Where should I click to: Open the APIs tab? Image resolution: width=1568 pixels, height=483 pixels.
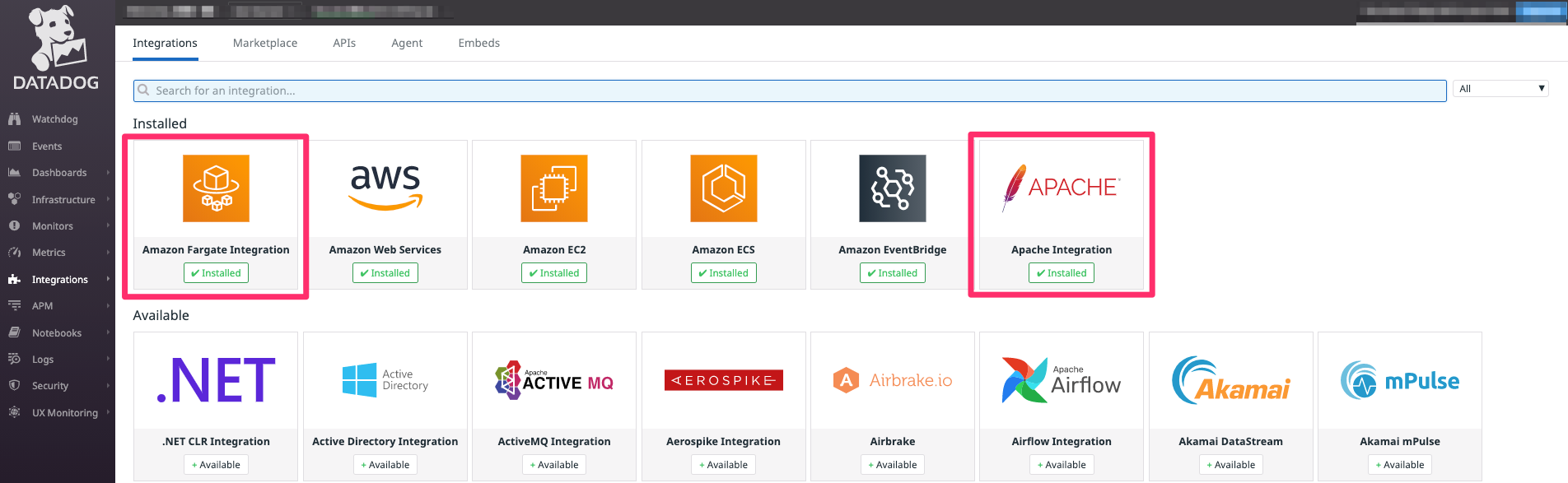pos(344,43)
